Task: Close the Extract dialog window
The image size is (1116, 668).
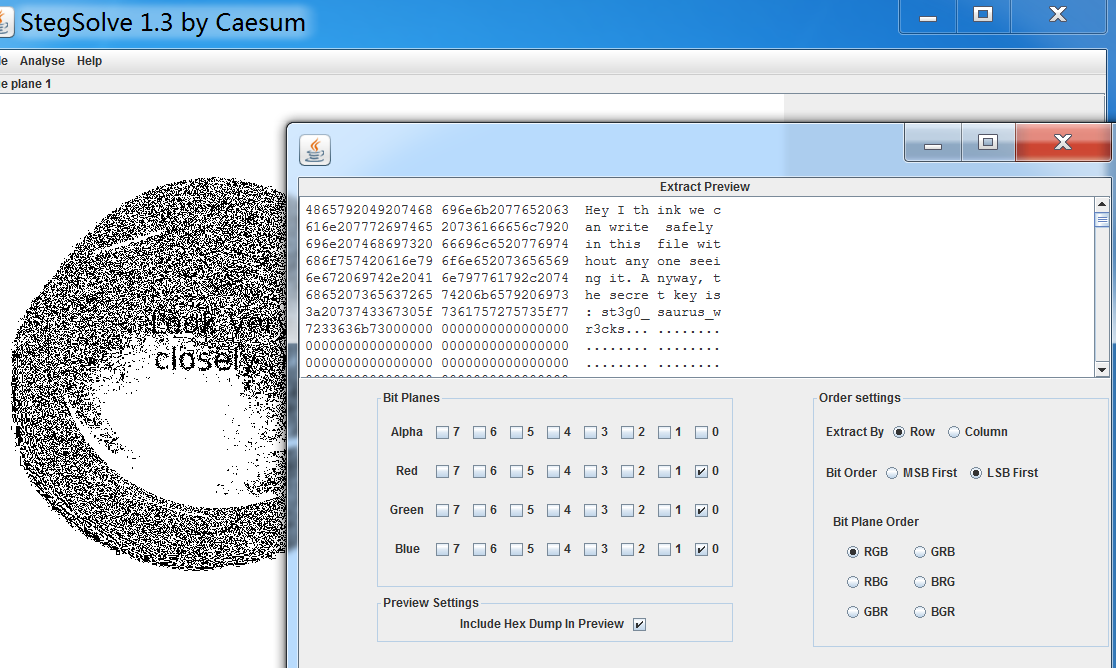Action: 1063,143
